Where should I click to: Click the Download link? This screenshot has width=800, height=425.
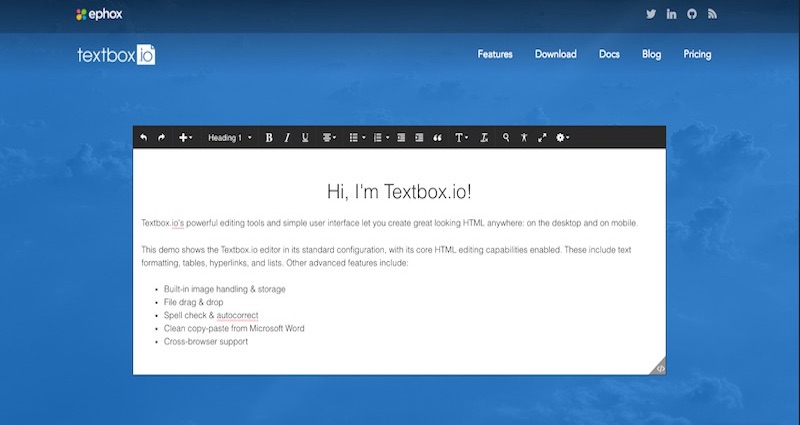click(555, 54)
